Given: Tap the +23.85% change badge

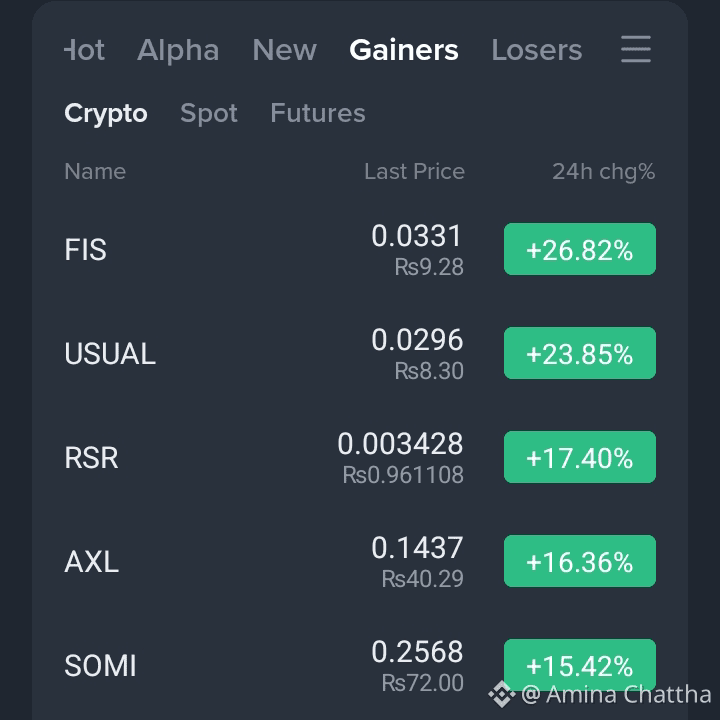Looking at the screenshot, I should pos(579,353).
